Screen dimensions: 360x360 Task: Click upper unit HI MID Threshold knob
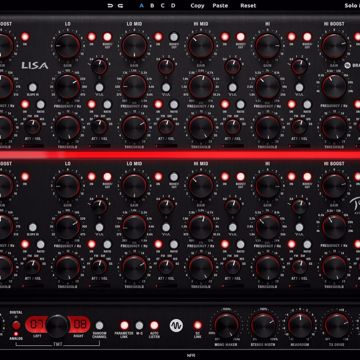coord(201,128)
